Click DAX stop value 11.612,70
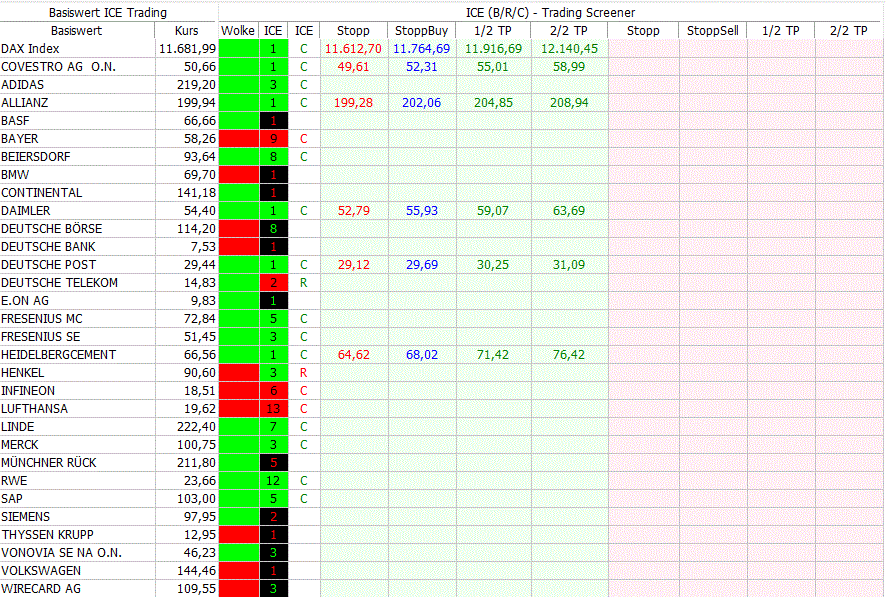Image resolution: width=886 pixels, height=597 pixels. (x=353, y=49)
